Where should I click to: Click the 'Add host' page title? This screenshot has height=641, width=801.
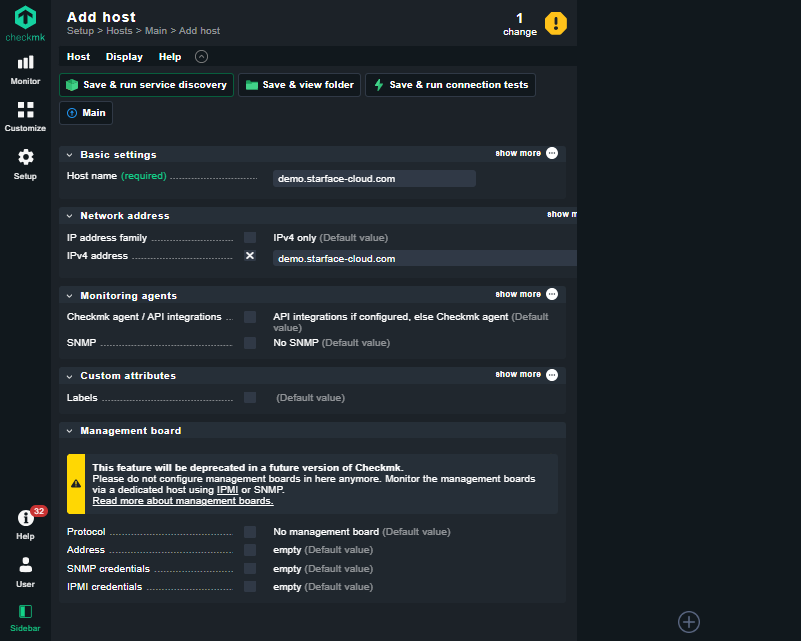click(x=101, y=17)
